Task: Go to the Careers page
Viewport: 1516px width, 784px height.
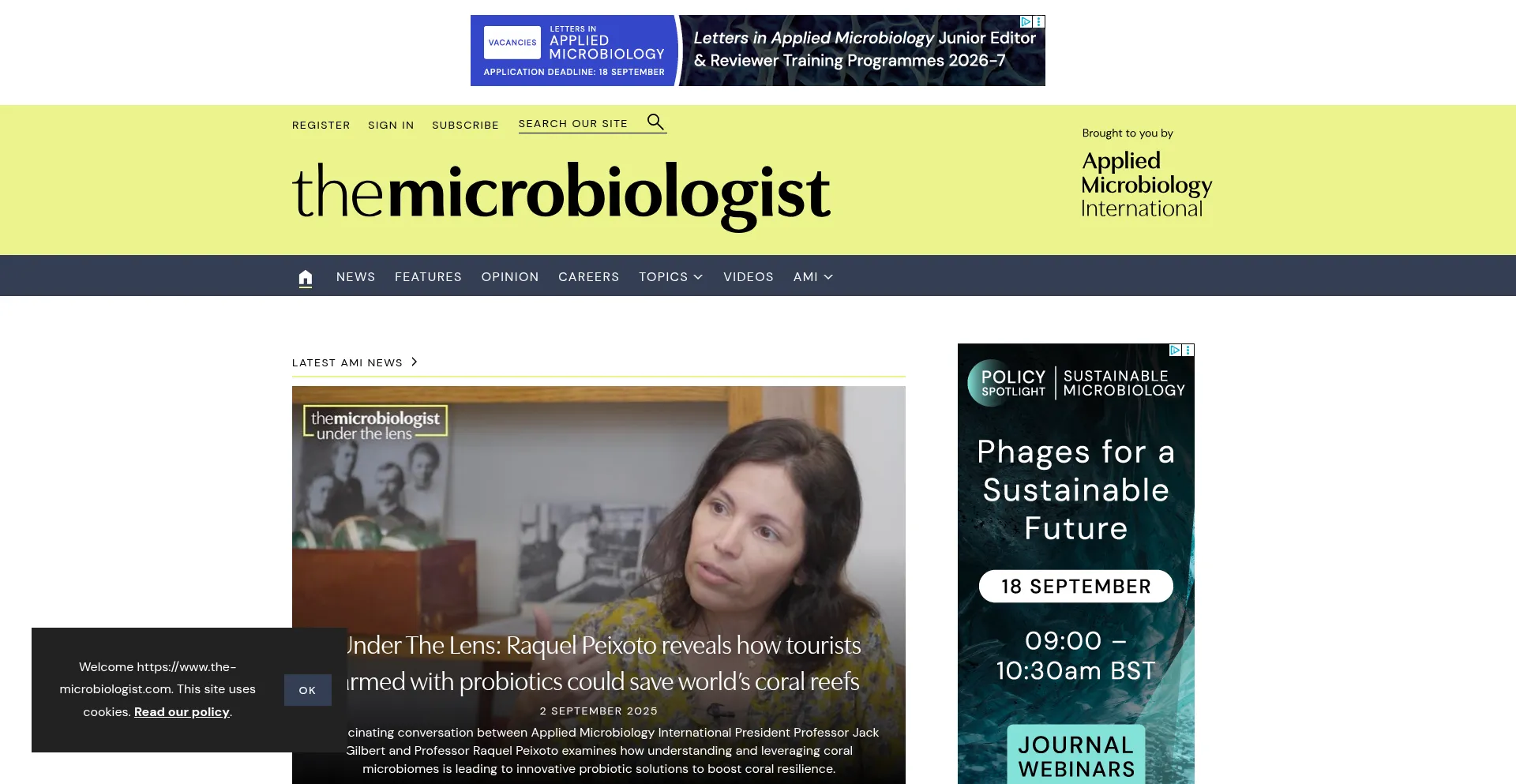Action: click(589, 277)
